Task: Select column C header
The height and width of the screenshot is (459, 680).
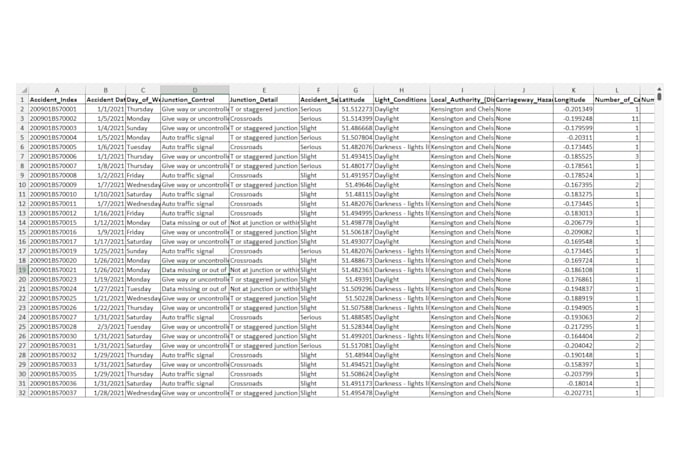Action: [x=143, y=90]
